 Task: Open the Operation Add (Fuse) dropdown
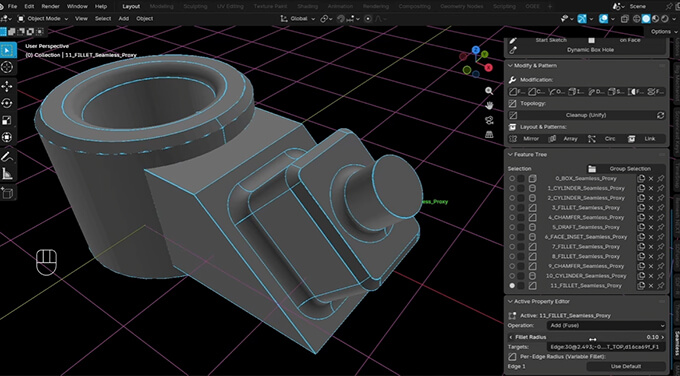[606, 326]
